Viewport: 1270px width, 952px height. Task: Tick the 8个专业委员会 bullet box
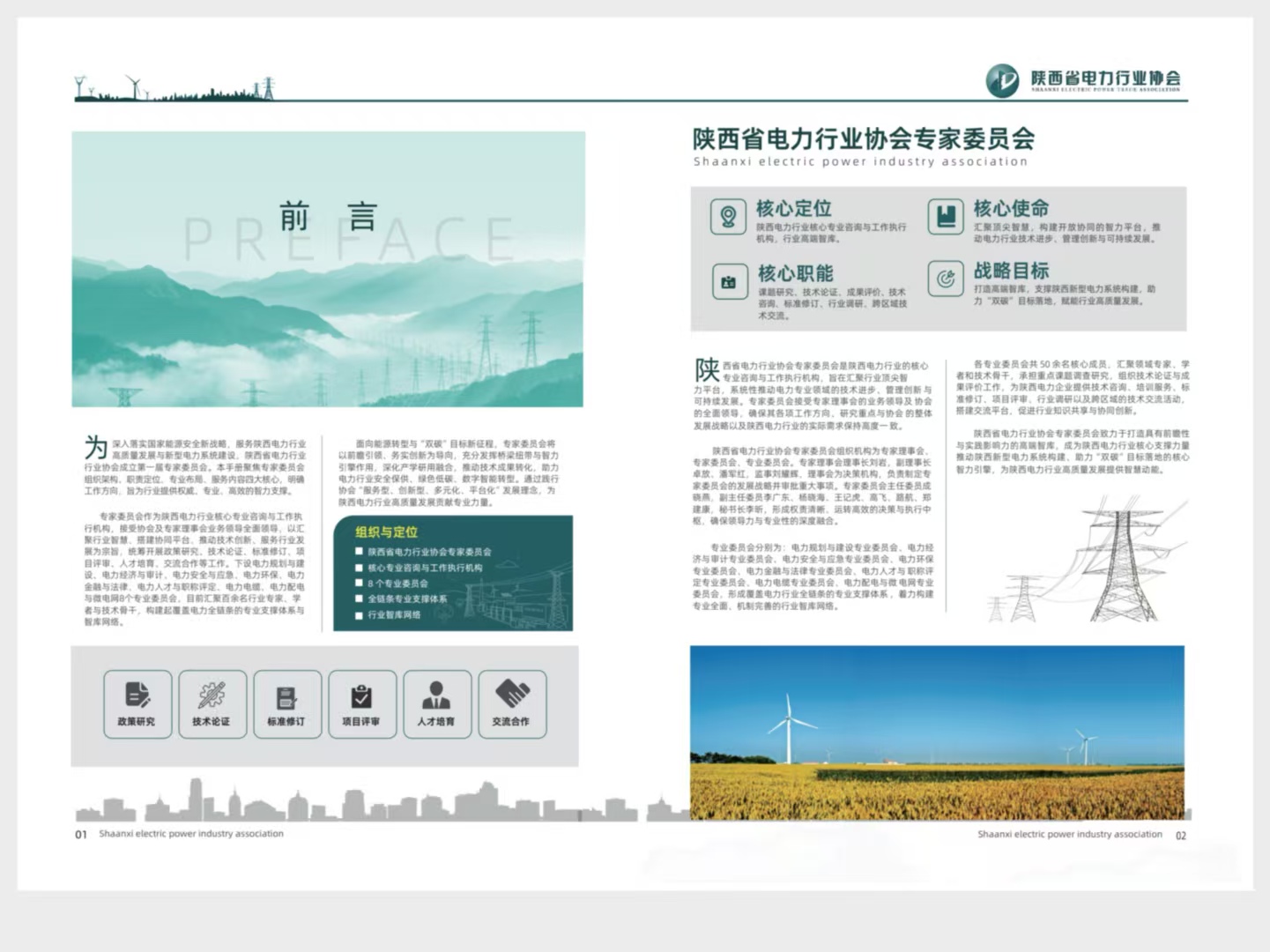359,583
